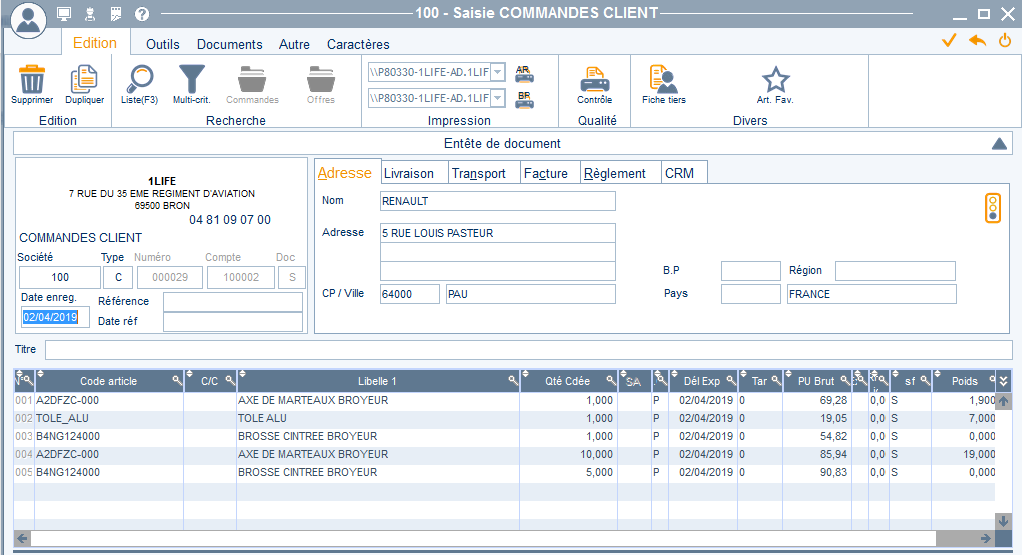Viewport: 1022px width, 555px height.
Task: Click the Date enreg. field 02/04/2019
Action: (55, 317)
